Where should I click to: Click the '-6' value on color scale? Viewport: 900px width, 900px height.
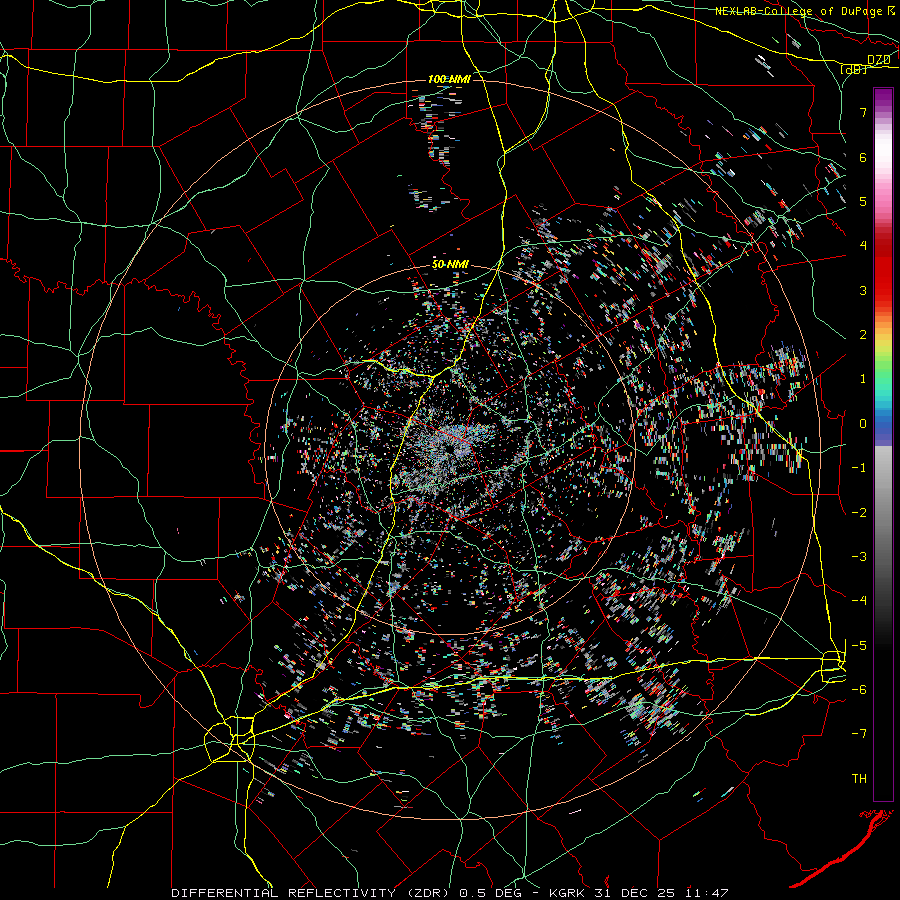[859, 689]
